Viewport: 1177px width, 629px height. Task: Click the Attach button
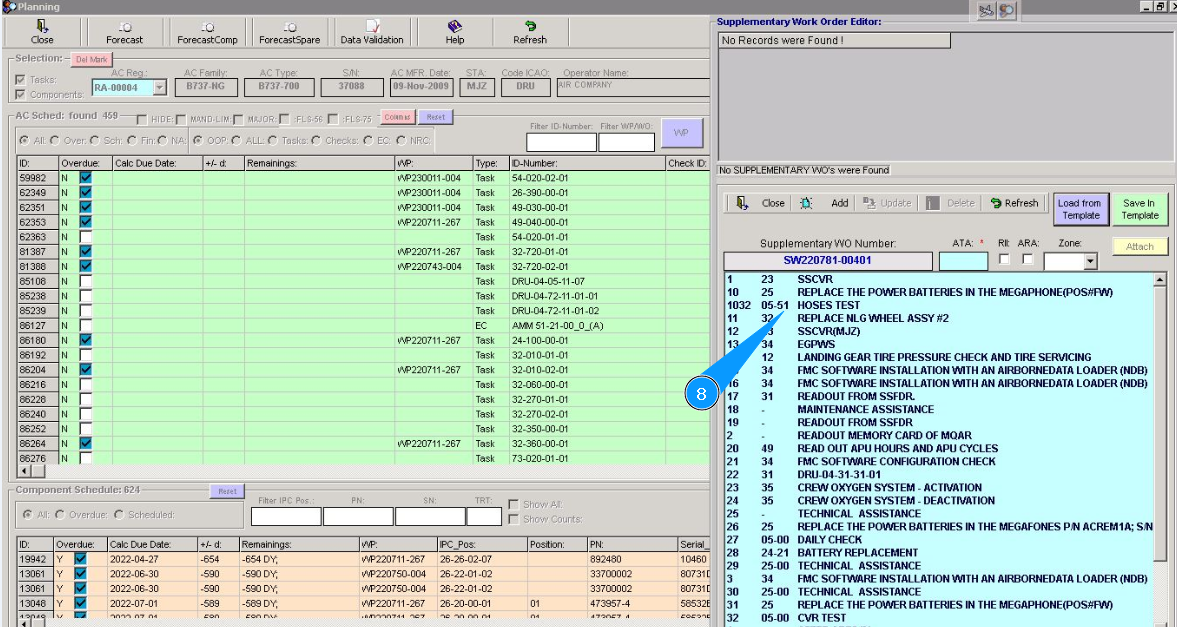coord(1139,246)
